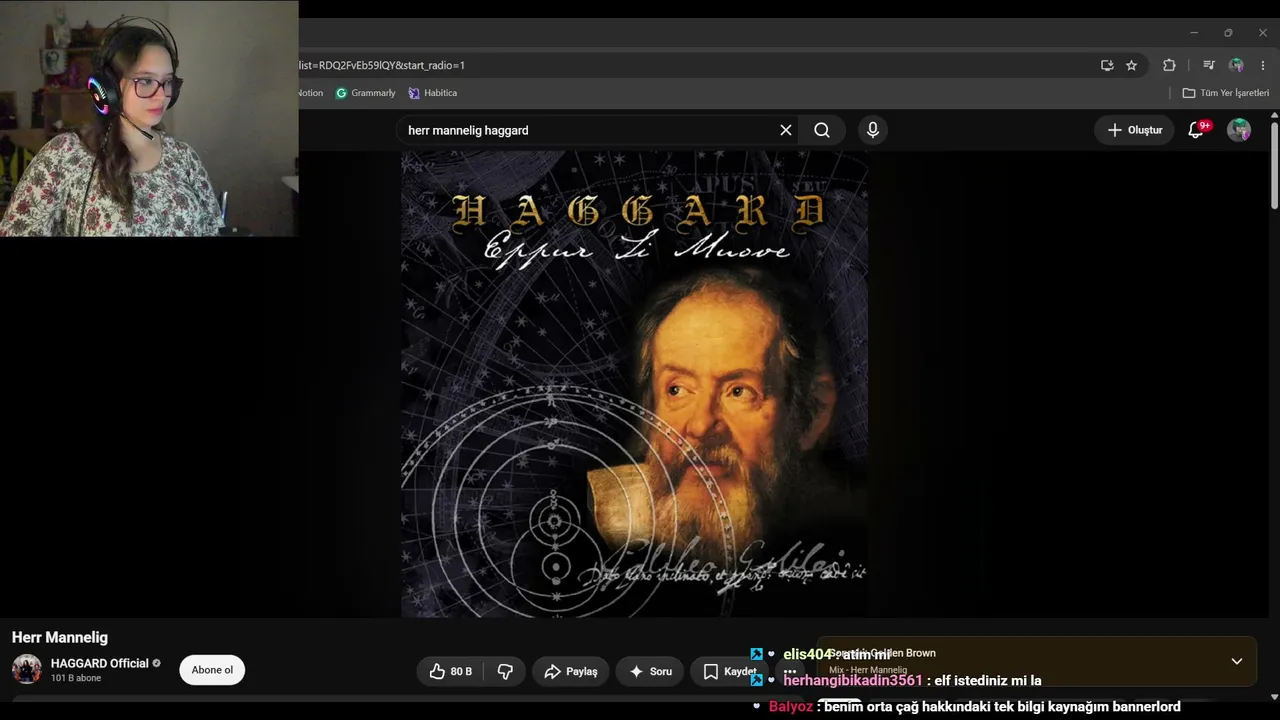Share the video using Paylaş
The width and height of the screenshot is (1280, 720).
(571, 672)
